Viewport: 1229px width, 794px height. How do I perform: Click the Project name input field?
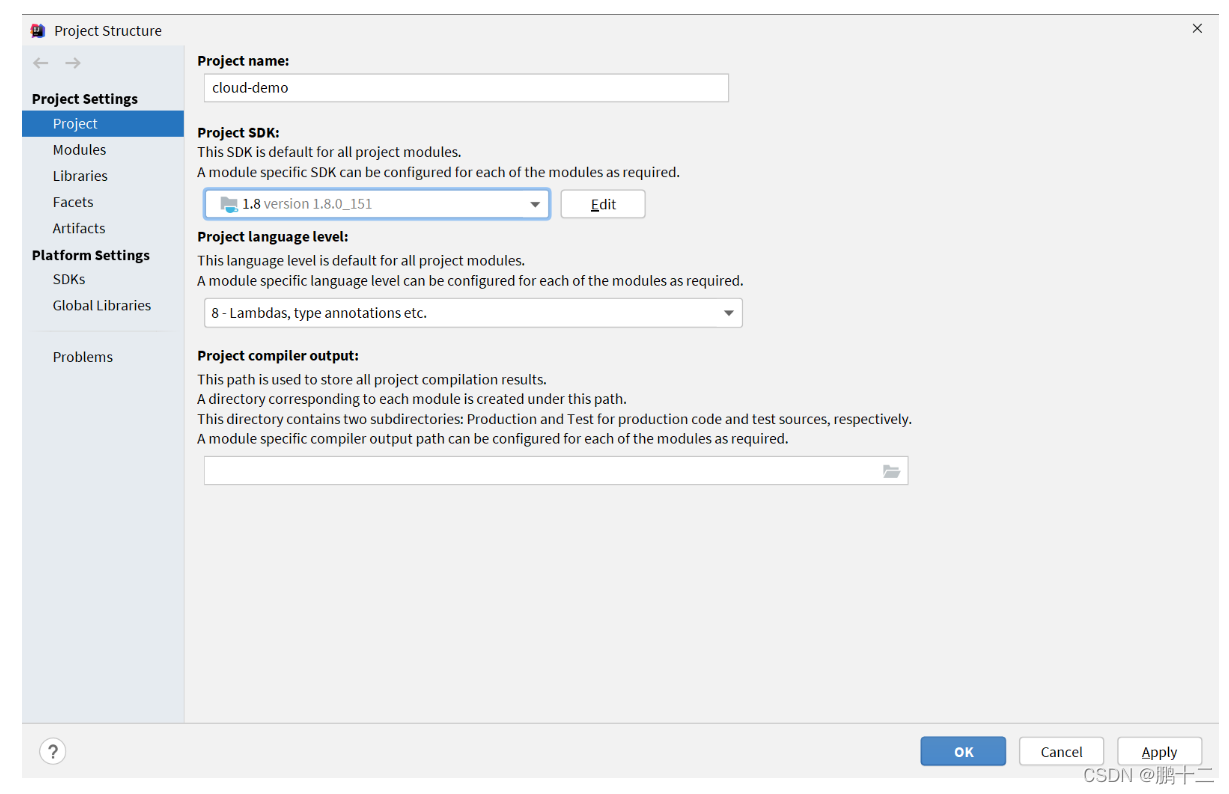466,88
